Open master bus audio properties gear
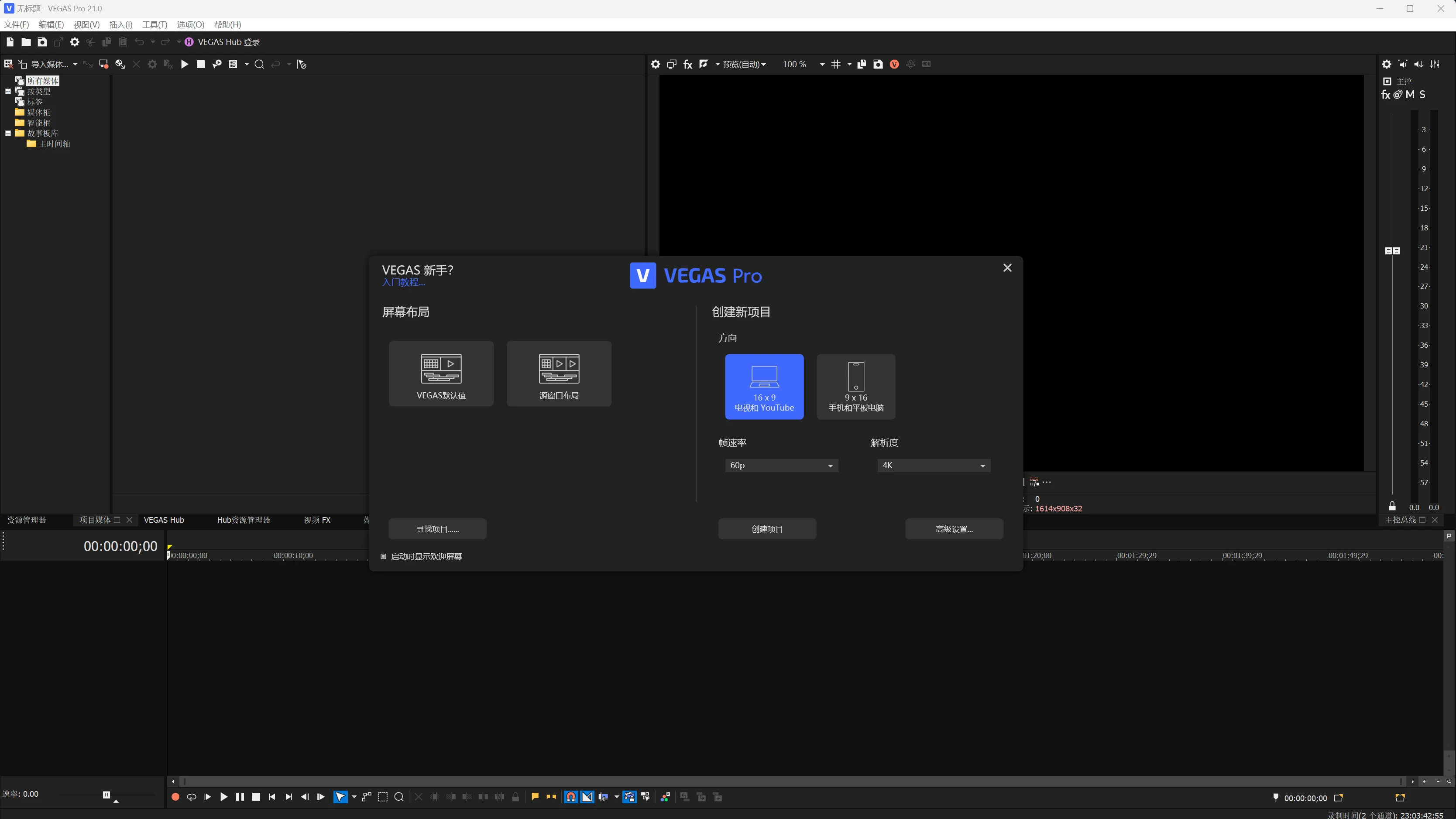Viewport: 1456px width, 819px height. click(x=1387, y=65)
